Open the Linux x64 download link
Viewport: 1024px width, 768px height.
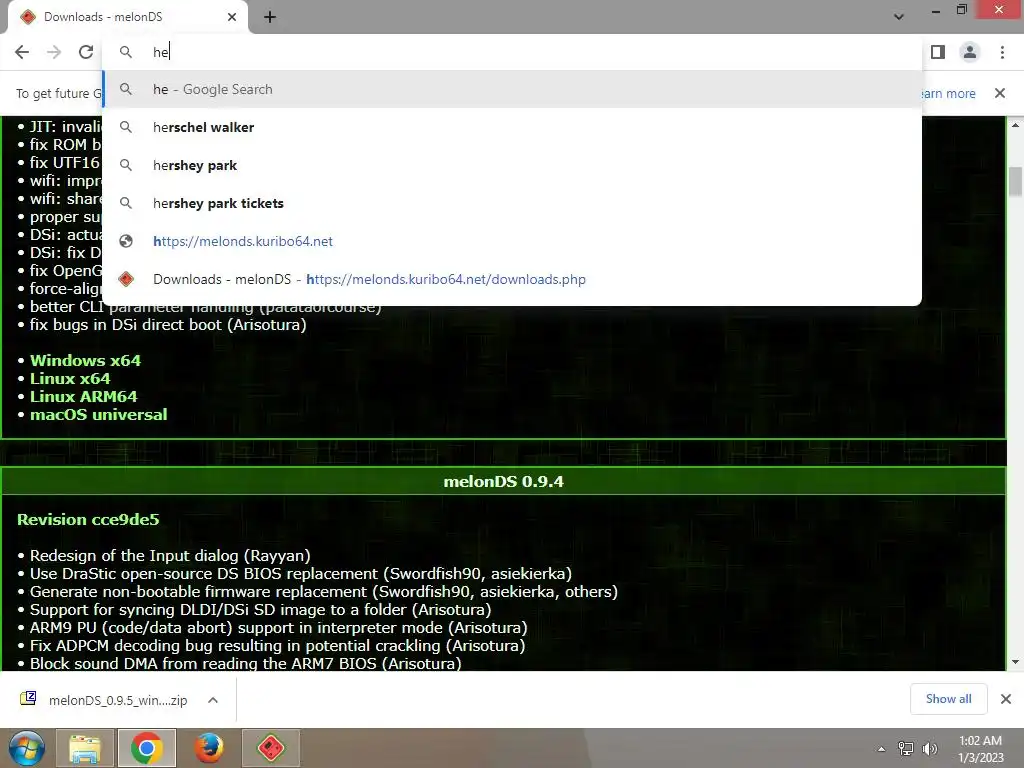click(70, 379)
